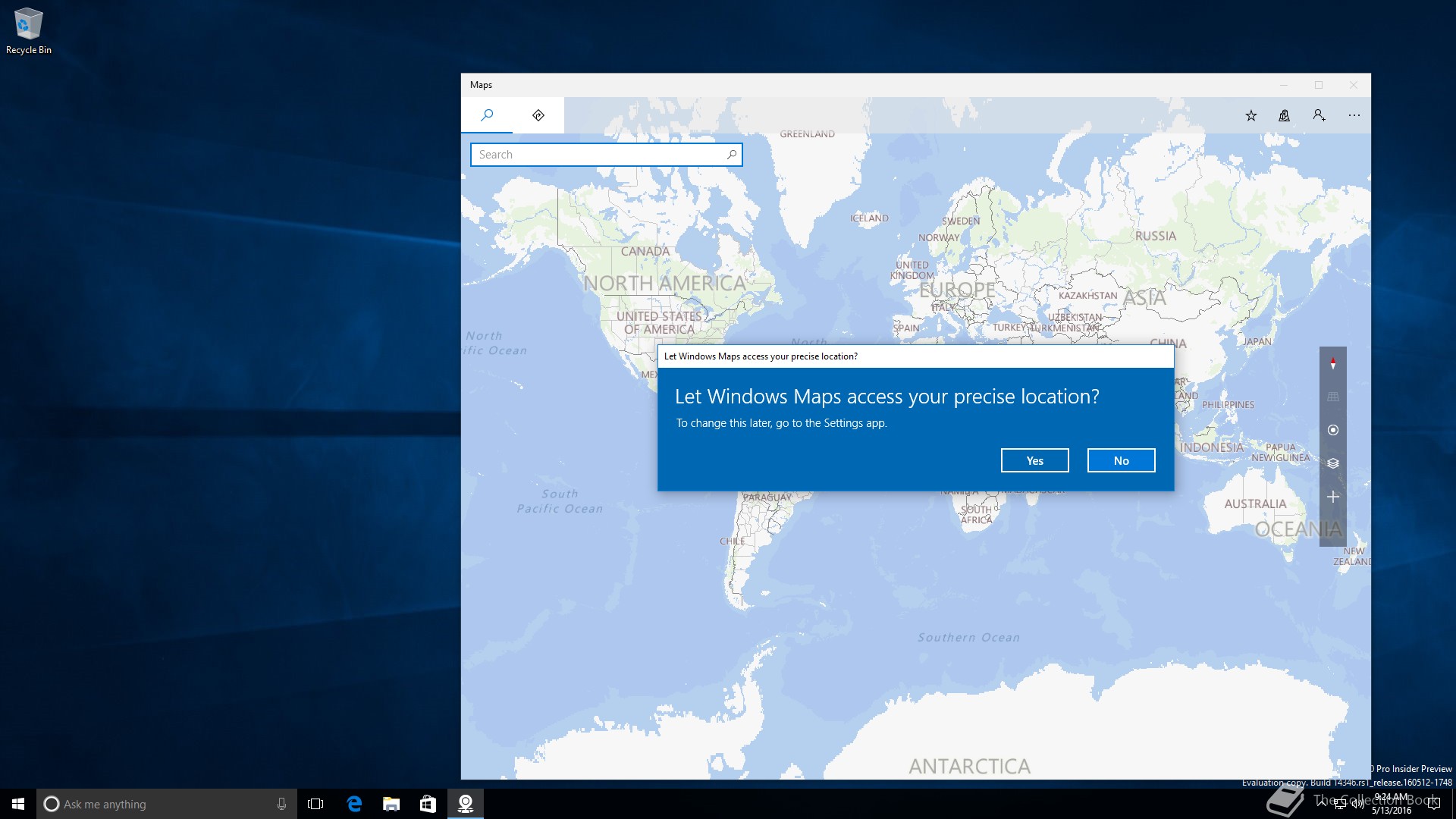
Task: Click the GREENLAND label on the map
Action: pos(808,134)
